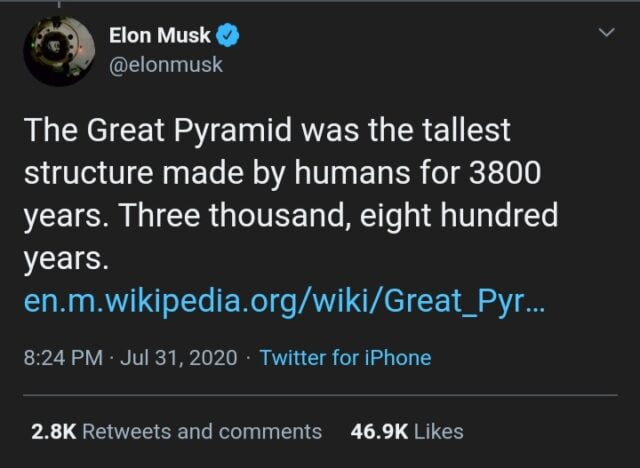Click the word "Retweets" in the stats row
The height and width of the screenshot is (468, 640).
click(x=118, y=431)
